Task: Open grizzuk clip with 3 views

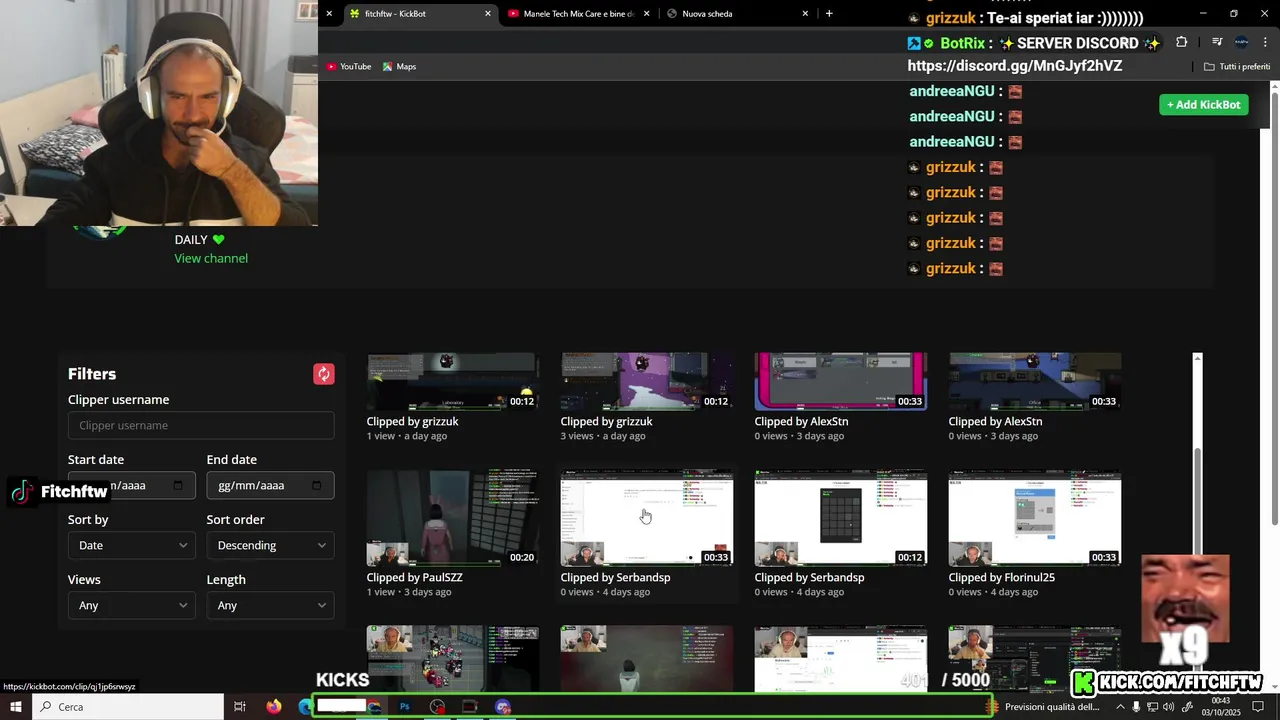Action: (x=646, y=381)
